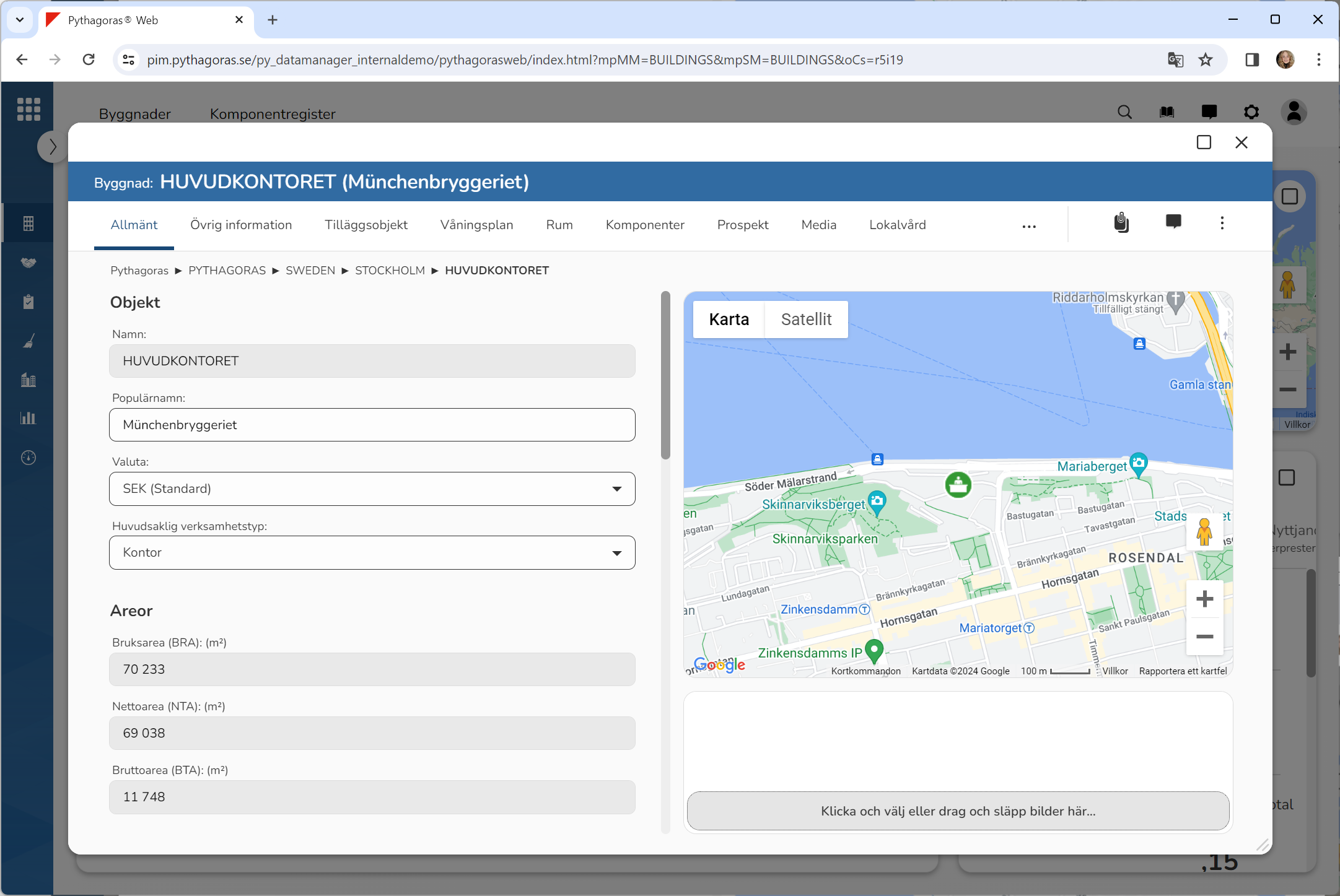Screen dimensions: 1340x896
Task: Open the comments icon in dialog toolbar
Action: tap(1173, 222)
